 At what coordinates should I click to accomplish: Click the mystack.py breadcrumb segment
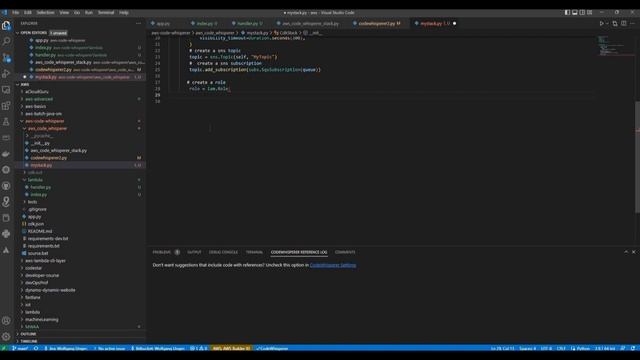point(257,33)
